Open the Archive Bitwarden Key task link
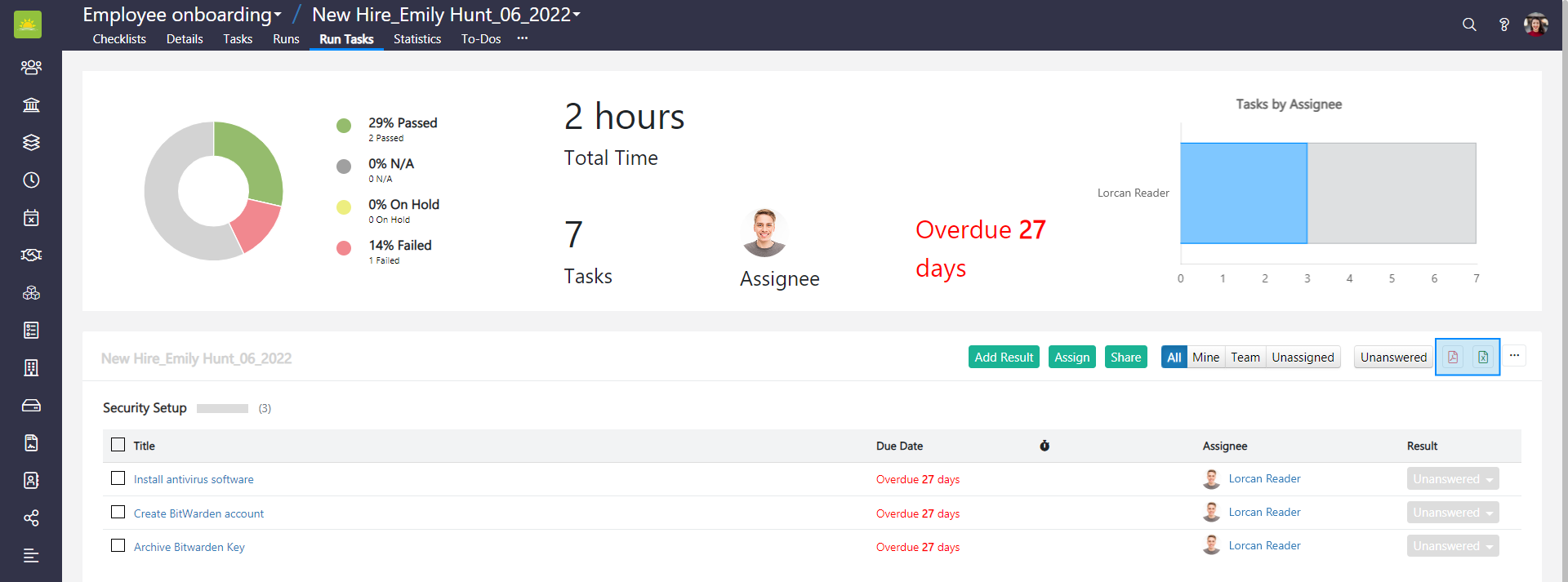Viewport: 1568px width, 582px height. click(x=189, y=547)
